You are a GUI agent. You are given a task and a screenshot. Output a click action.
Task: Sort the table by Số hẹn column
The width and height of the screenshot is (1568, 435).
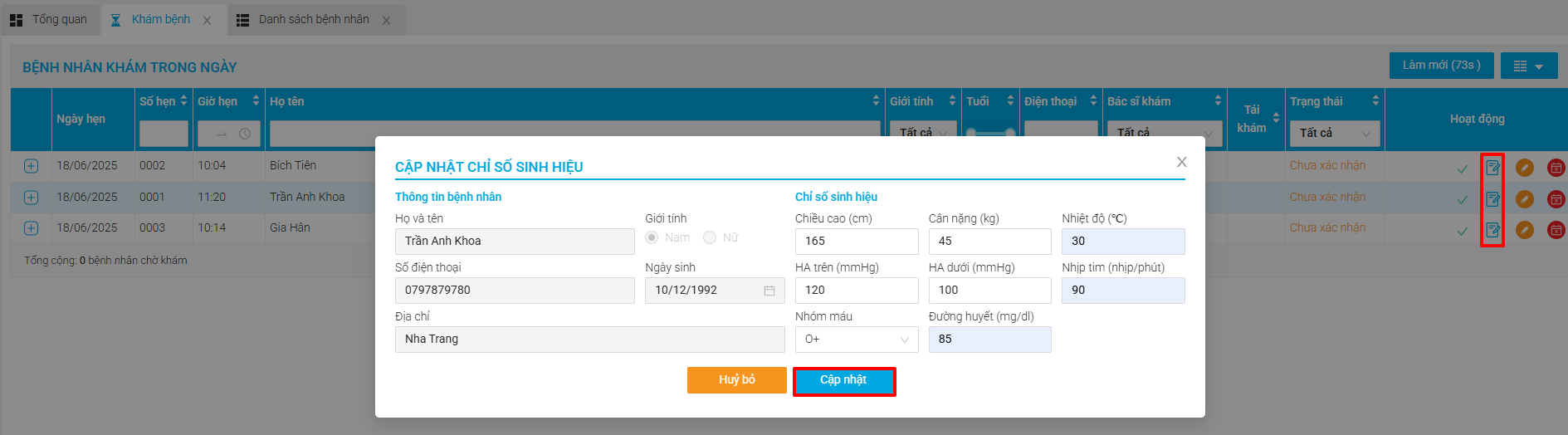point(183,100)
